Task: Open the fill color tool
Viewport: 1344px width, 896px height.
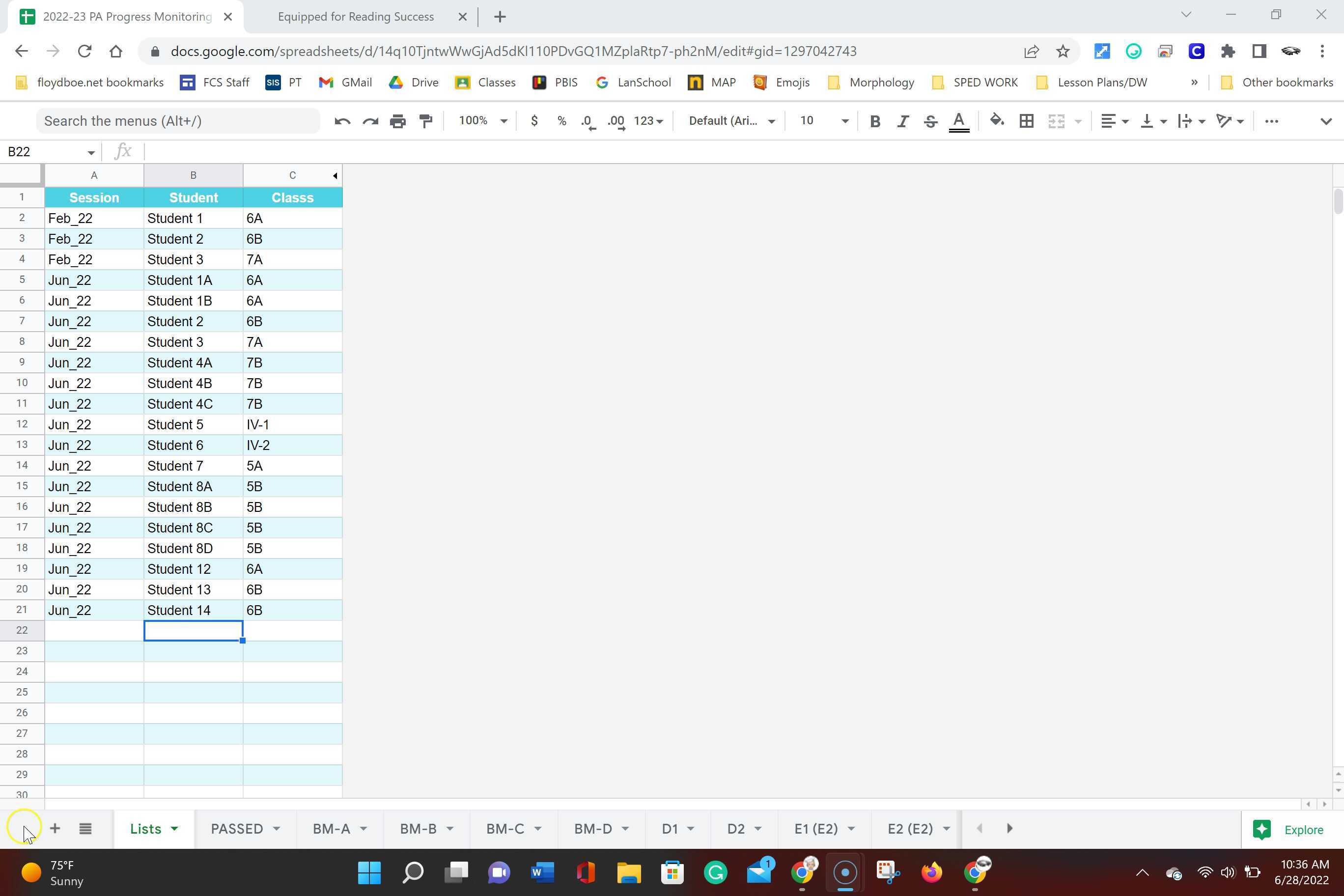Action: tap(996, 120)
